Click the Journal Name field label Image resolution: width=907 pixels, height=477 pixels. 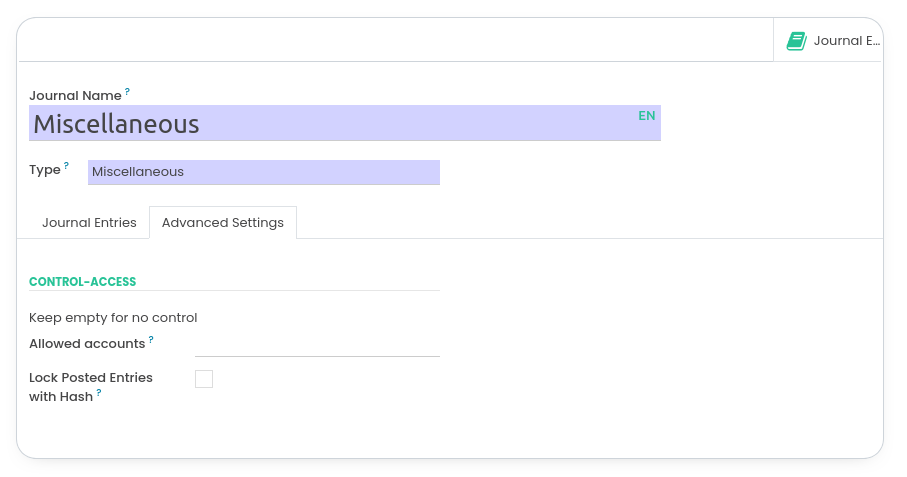[x=75, y=96]
